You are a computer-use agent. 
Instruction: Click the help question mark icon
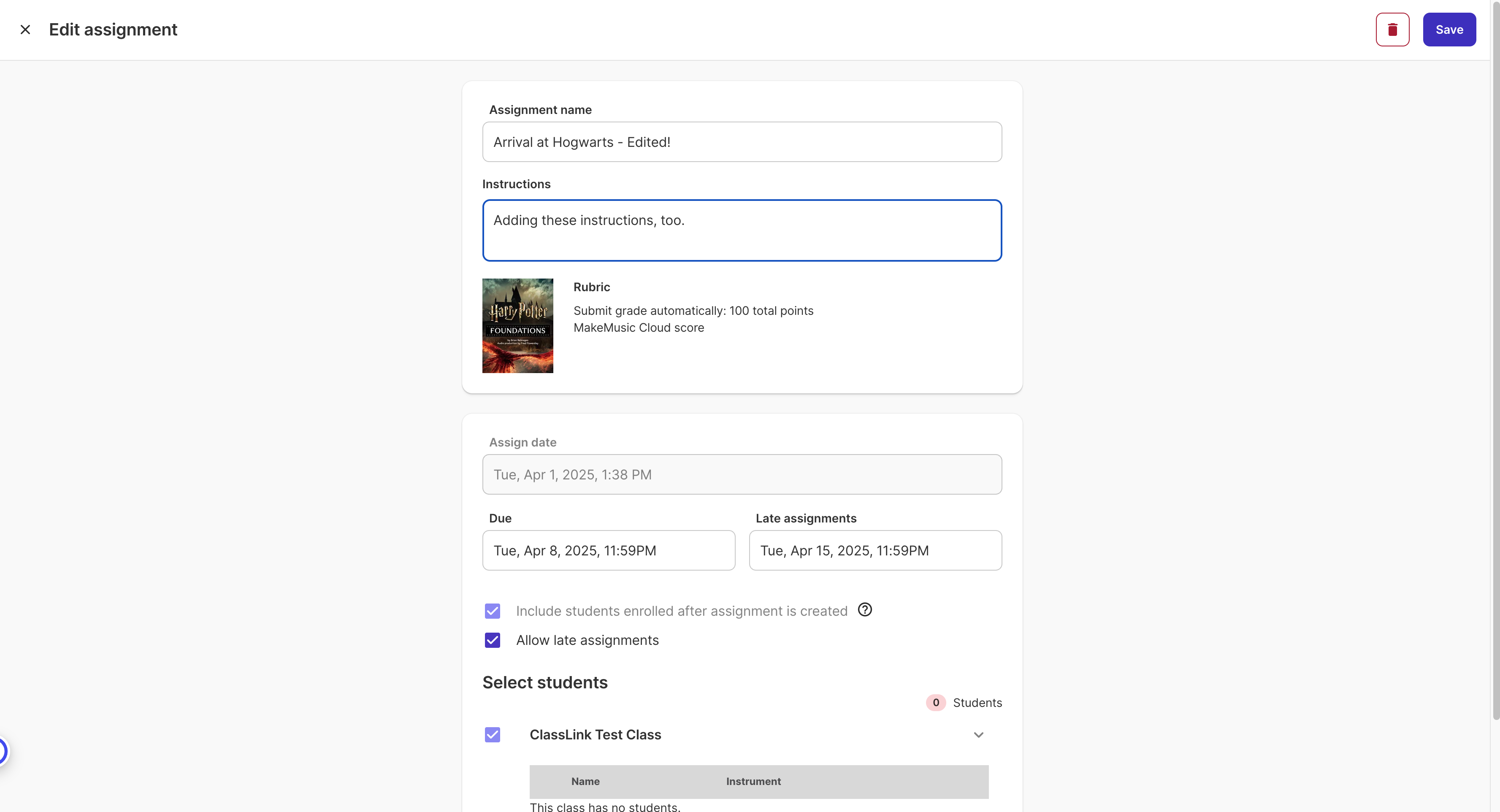pos(865,609)
